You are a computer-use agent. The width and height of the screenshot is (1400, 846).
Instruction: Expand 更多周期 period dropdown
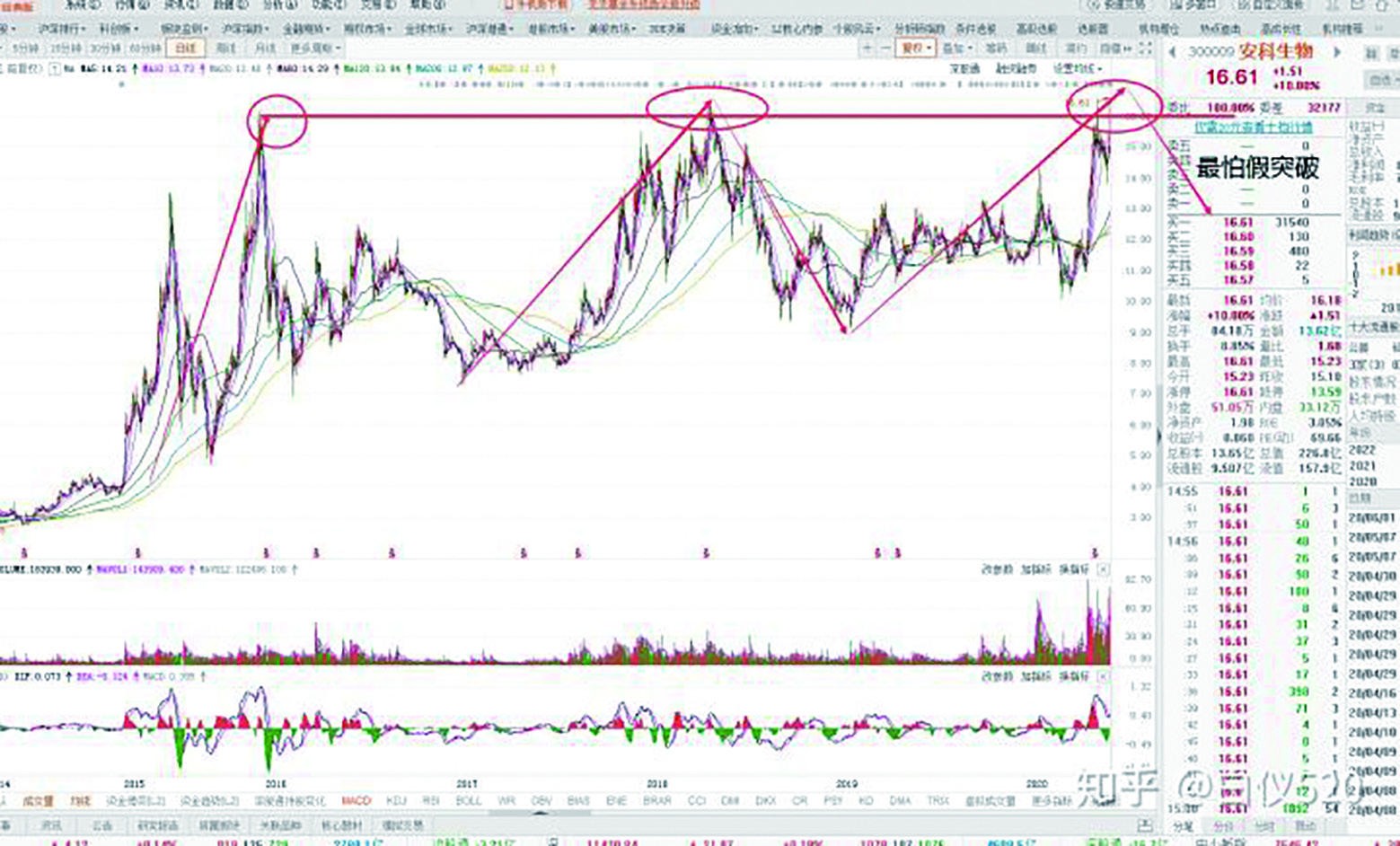(316, 48)
